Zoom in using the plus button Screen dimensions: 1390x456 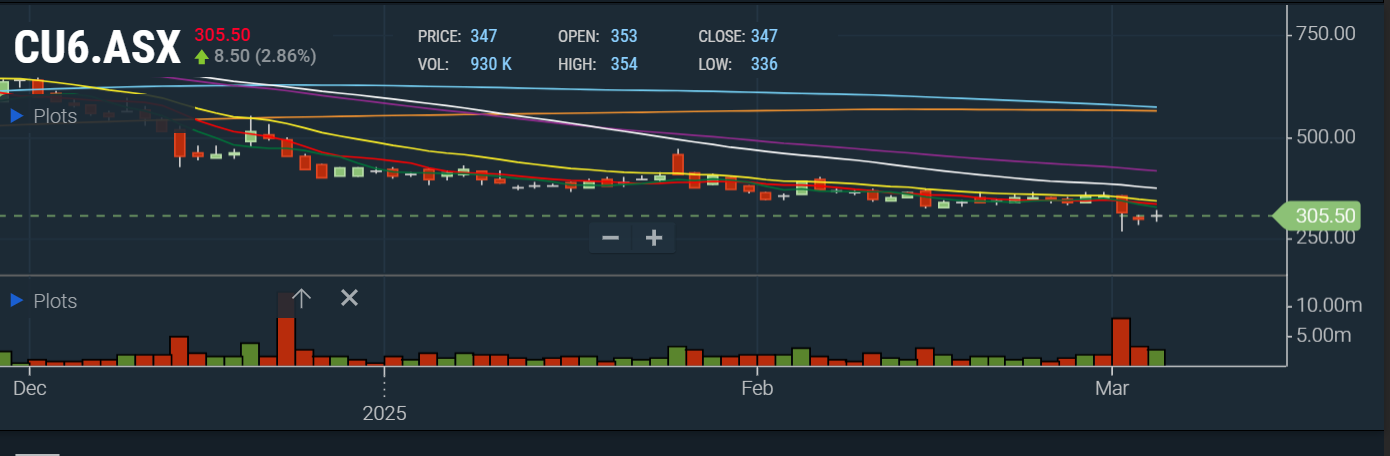pos(654,238)
